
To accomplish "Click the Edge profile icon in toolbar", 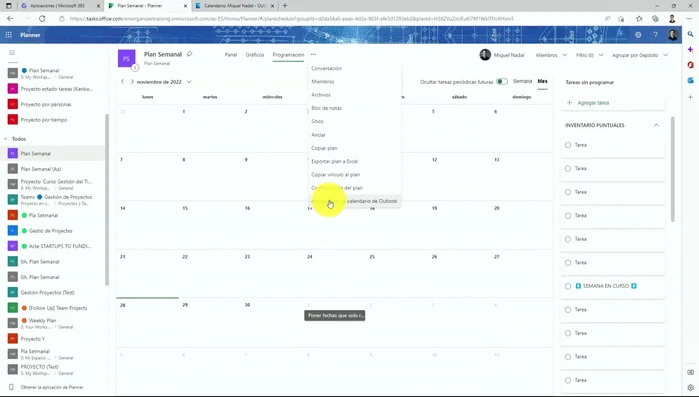I will tap(672, 19).
